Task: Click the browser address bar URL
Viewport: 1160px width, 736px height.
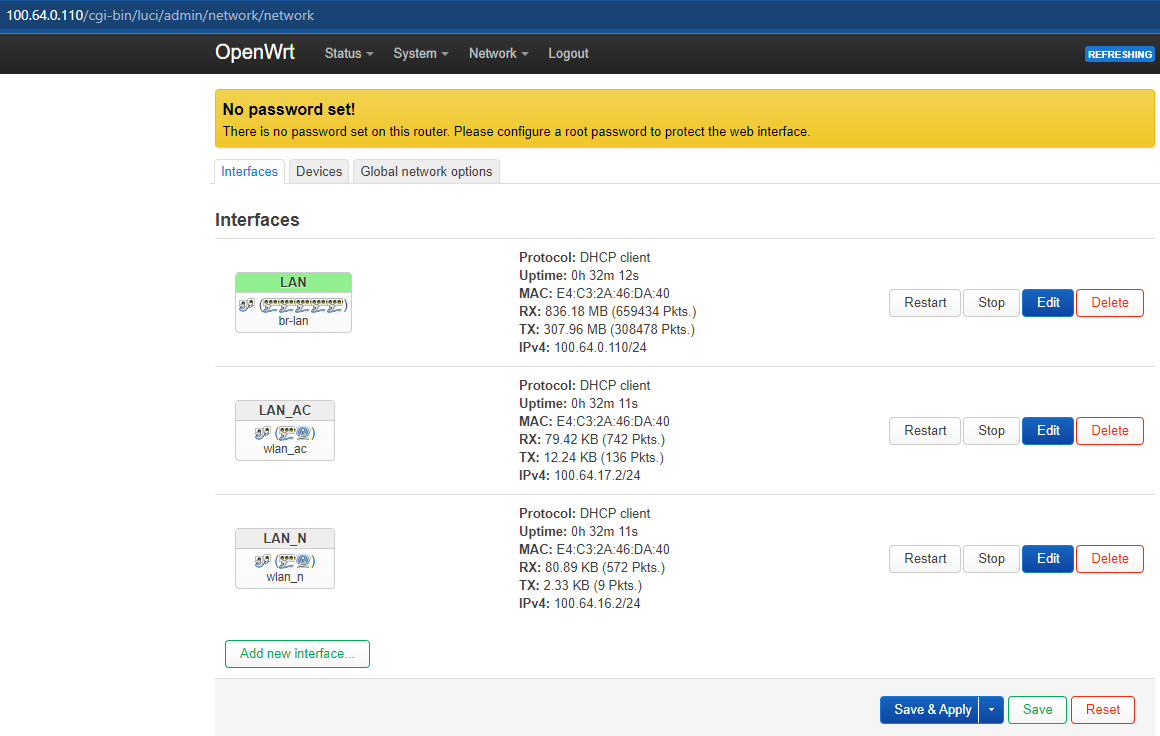Action: pyautogui.click(x=160, y=15)
